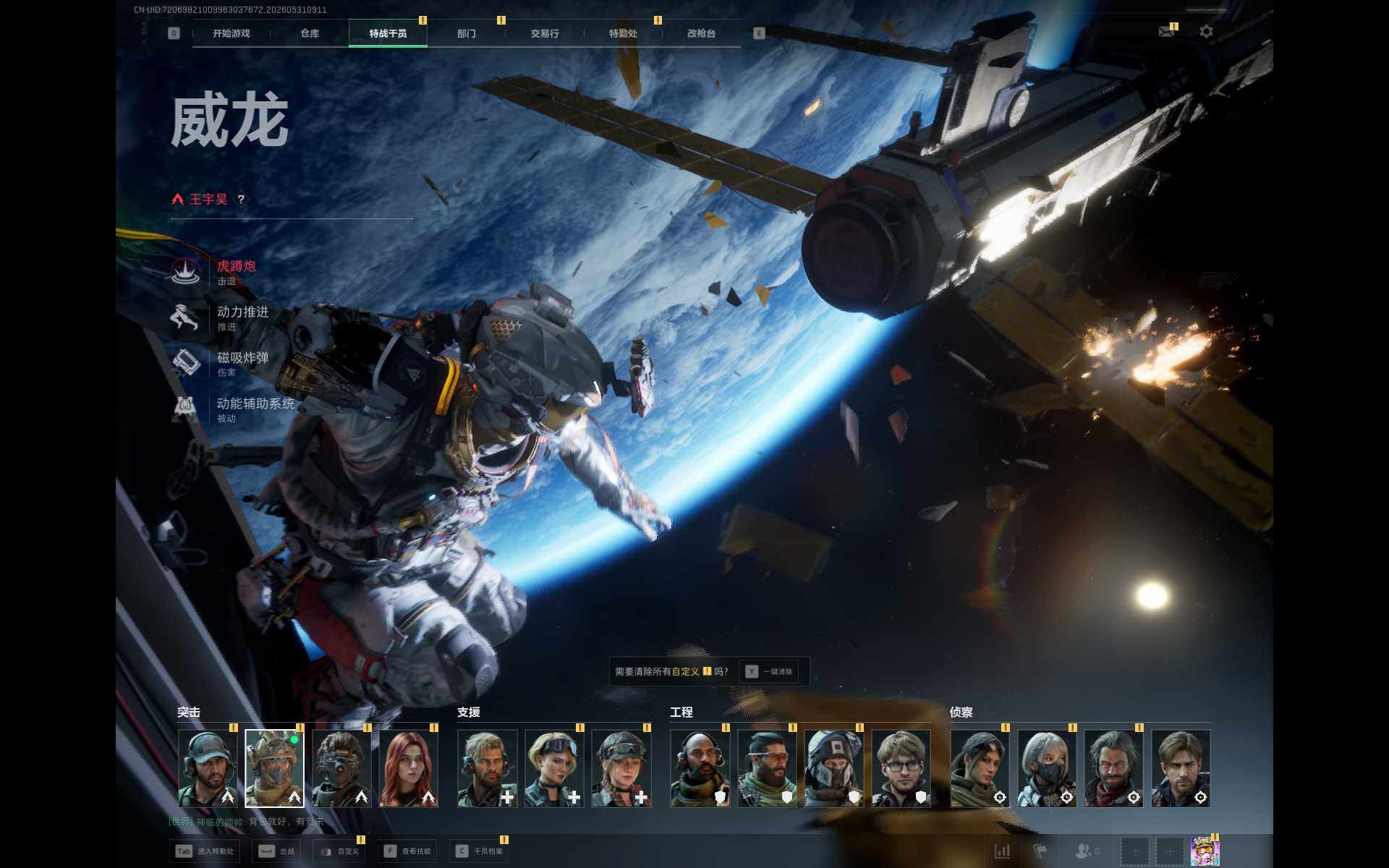Select the glasses-wearing young engineer operator

tap(901, 768)
